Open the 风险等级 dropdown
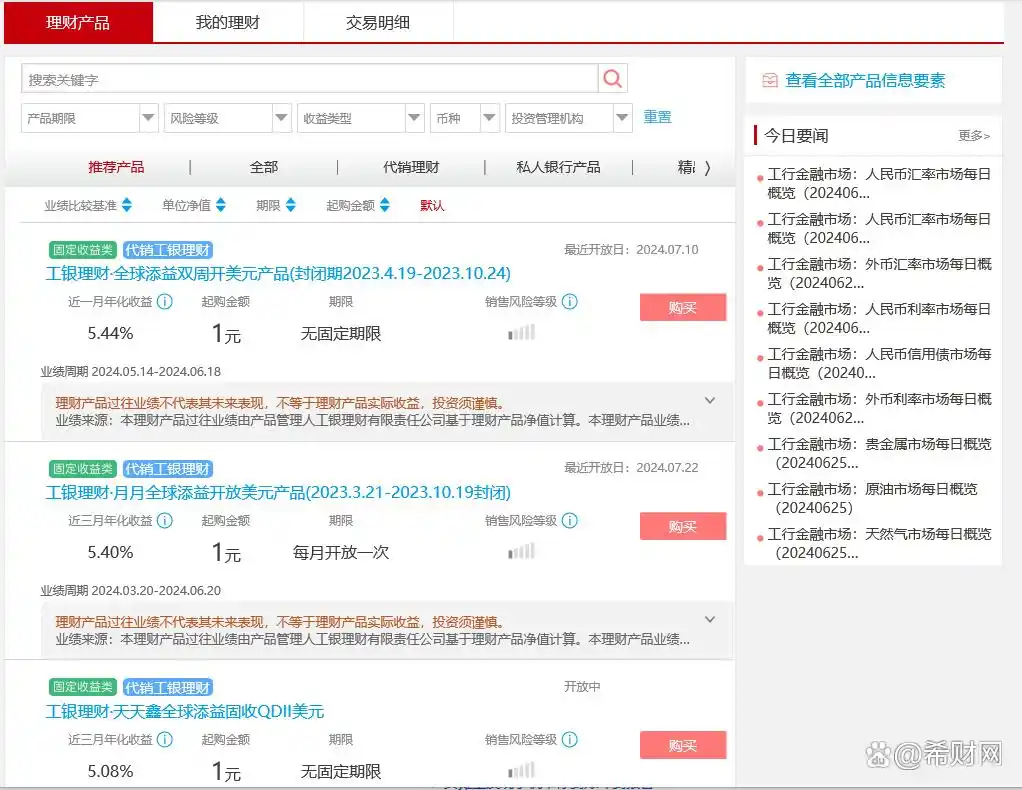Image resolution: width=1022 pixels, height=790 pixels. tap(282, 118)
